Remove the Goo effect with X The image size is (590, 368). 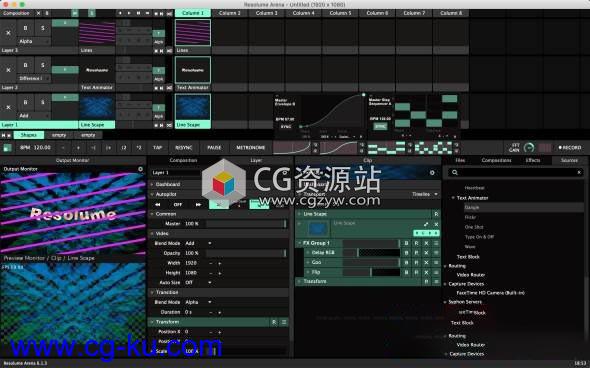point(426,262)
